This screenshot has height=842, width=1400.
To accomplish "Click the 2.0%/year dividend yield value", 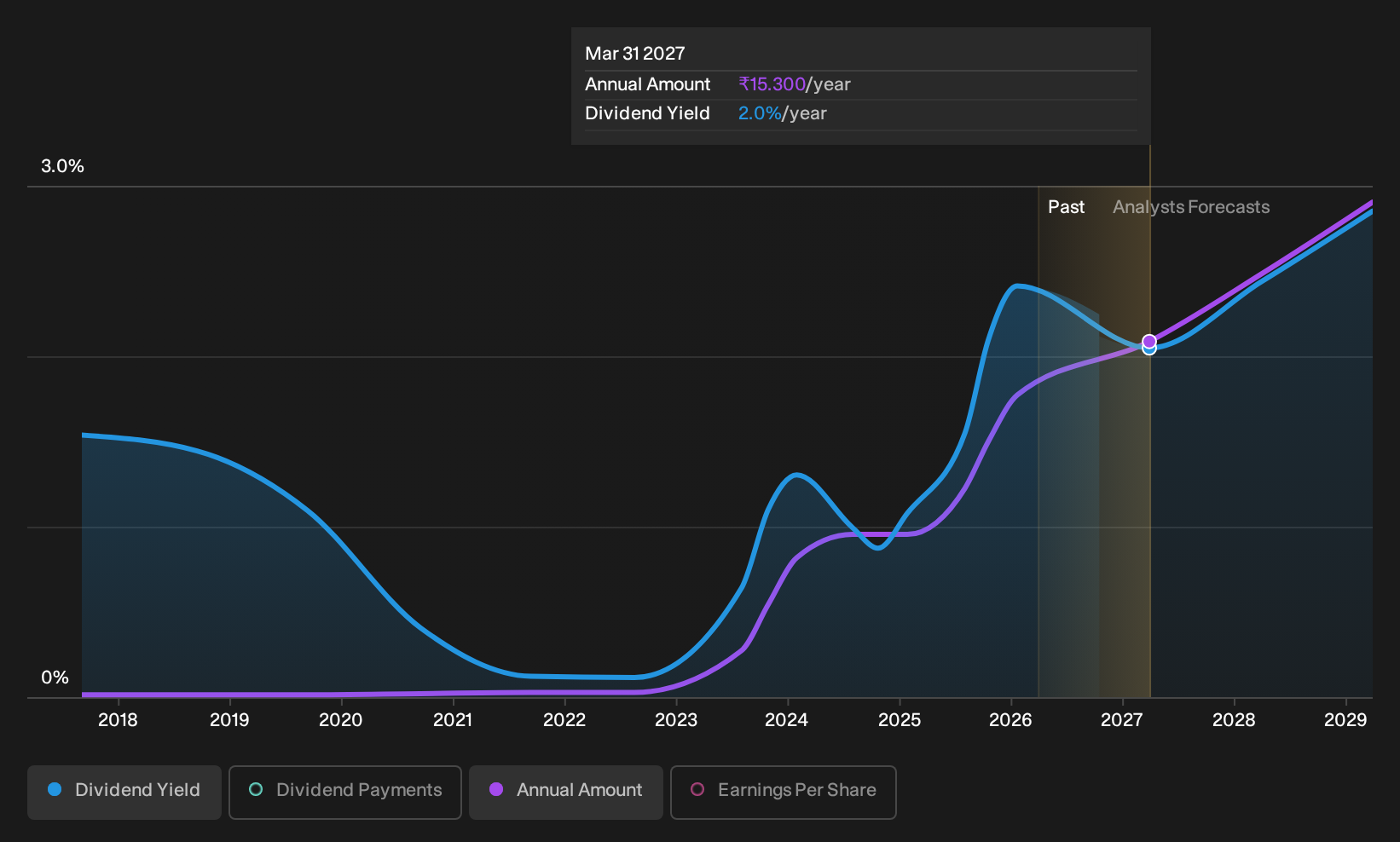I will click(x=783, y=113).
